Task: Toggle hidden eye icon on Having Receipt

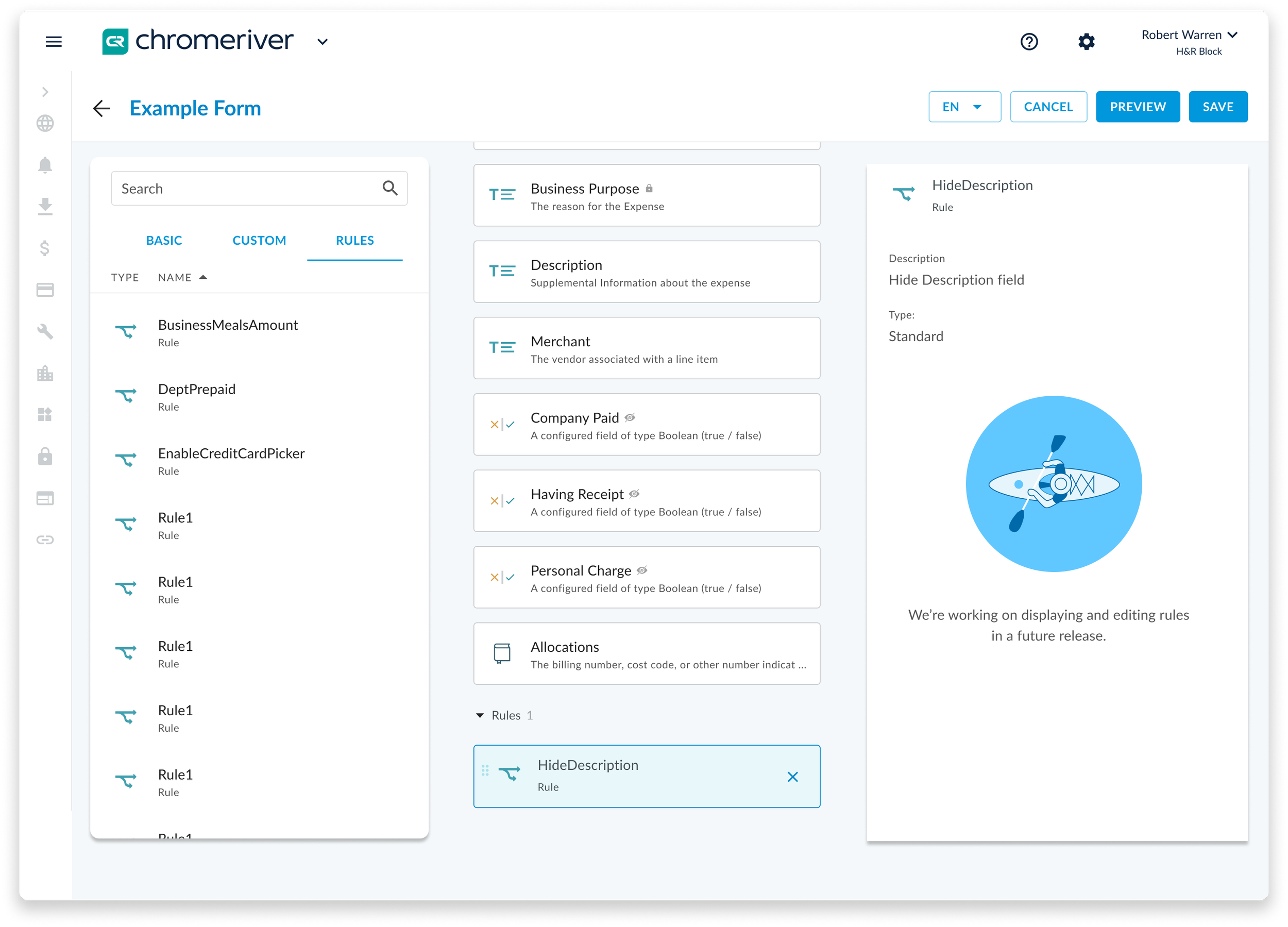Action: (634, 494)
